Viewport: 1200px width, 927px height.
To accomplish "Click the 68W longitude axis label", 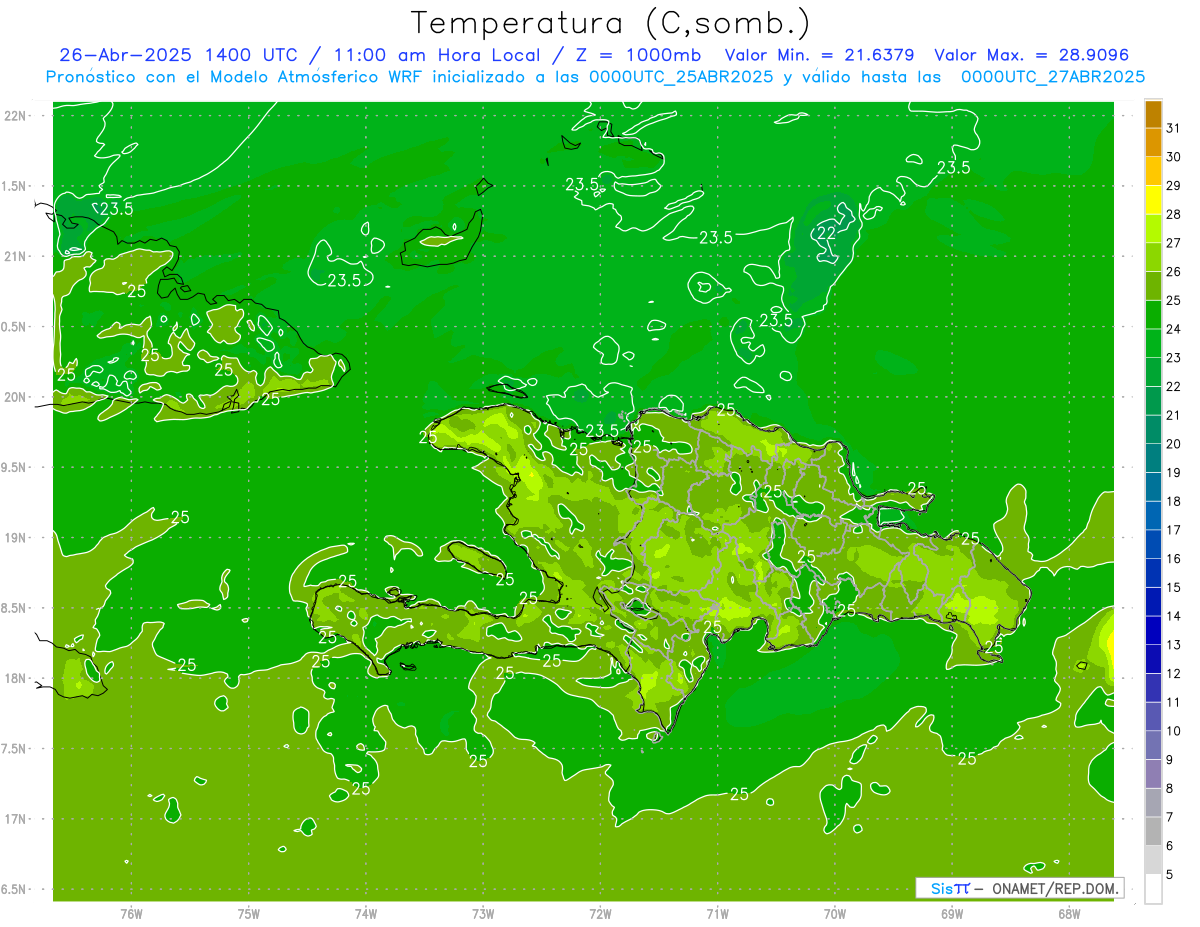I will click(x=1069, y=914).
